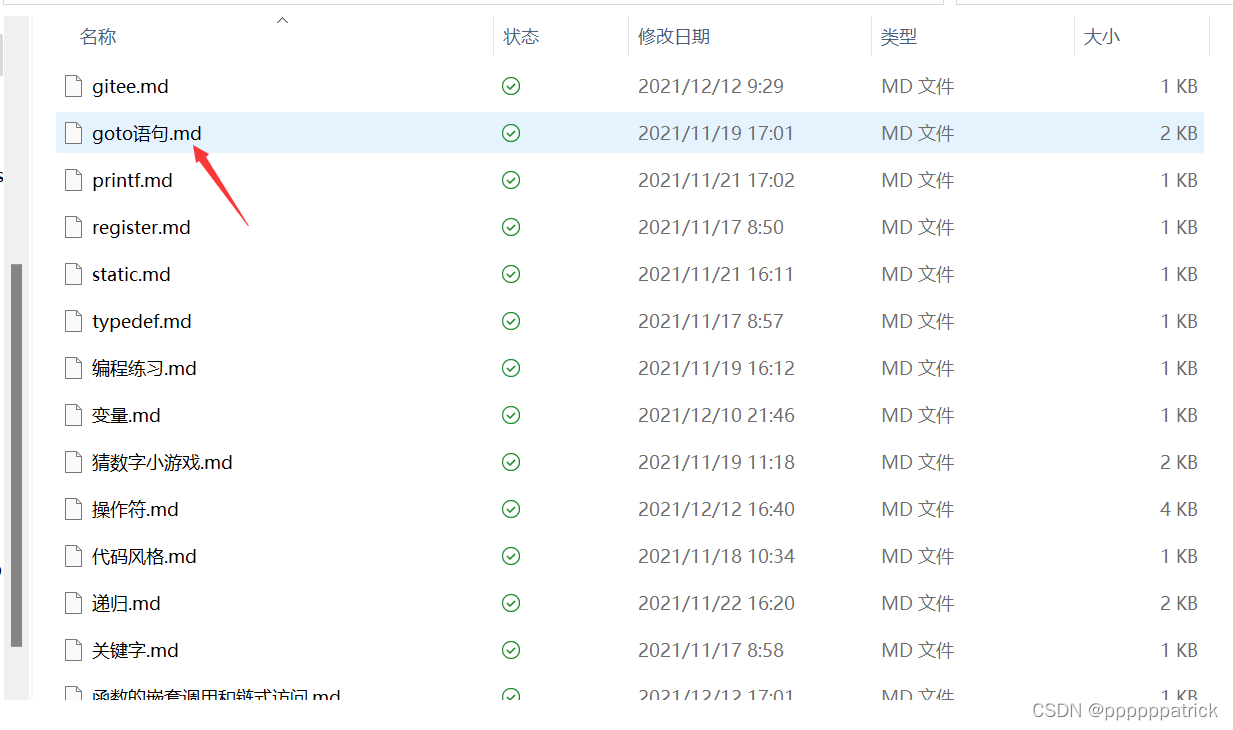Click the 操作符.md file icon
This screenshot has height=730, width=1233.
pyautogui.click(x=72, y=509)
